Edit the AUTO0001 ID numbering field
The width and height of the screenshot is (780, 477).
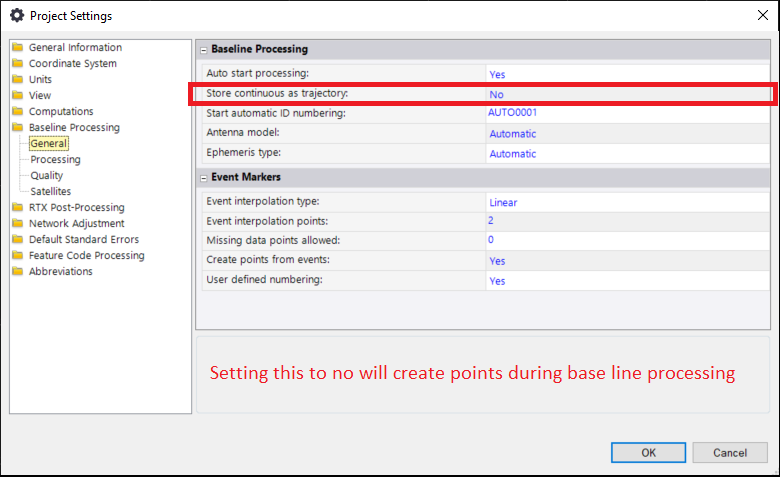click(513, 113)
